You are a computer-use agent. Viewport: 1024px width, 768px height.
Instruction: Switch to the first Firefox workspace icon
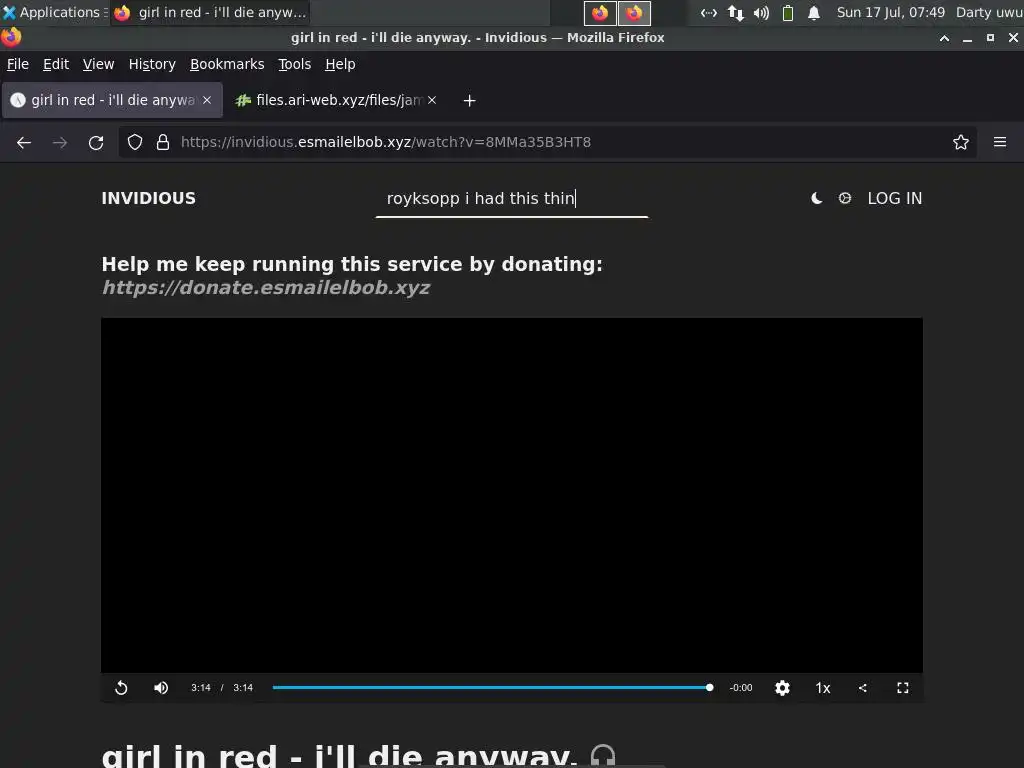pos(600,12)
